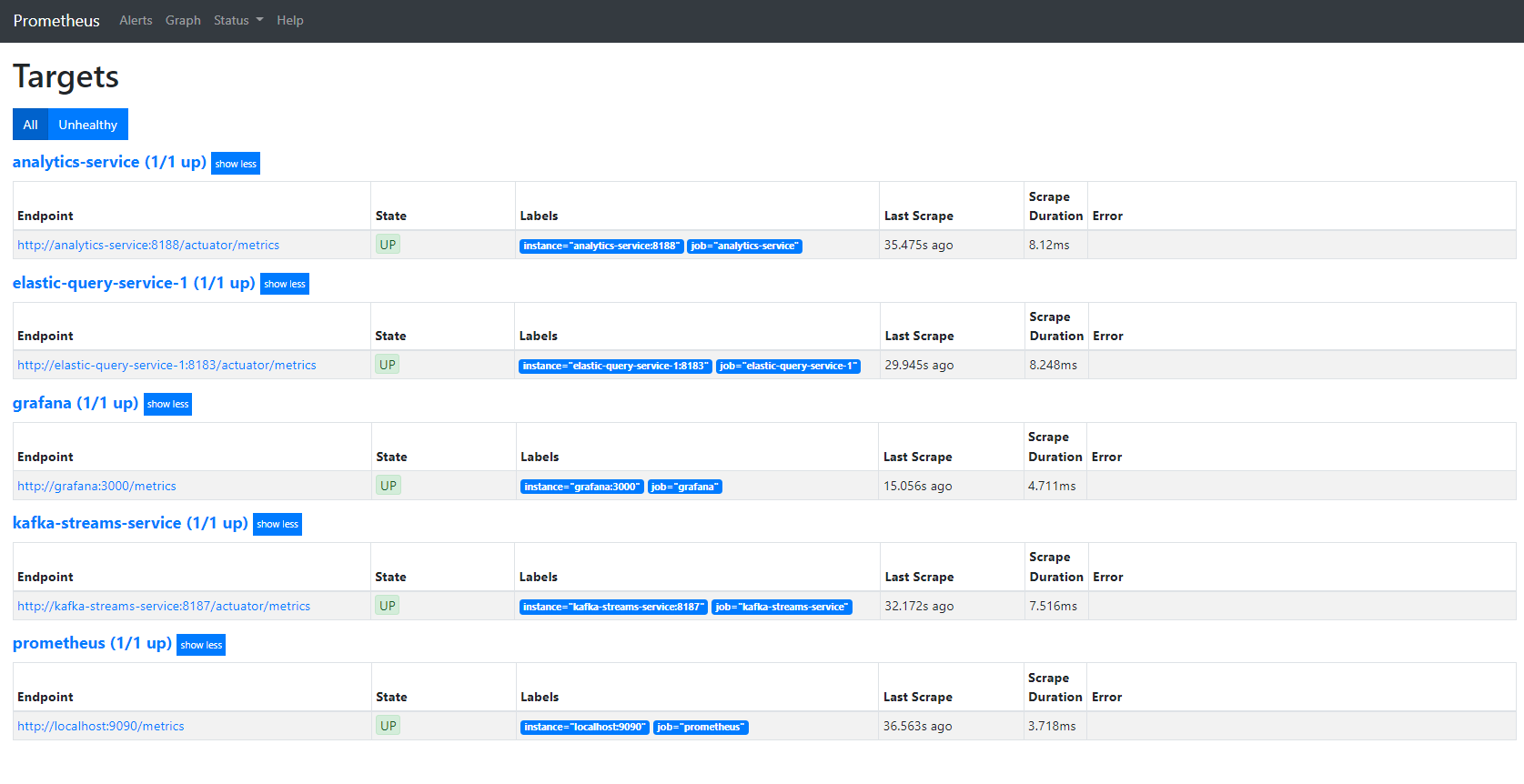Screen dimensions: 1524x784
Task: Click the instance="localhost:9090" label badge
Action: tap(585, 727)
